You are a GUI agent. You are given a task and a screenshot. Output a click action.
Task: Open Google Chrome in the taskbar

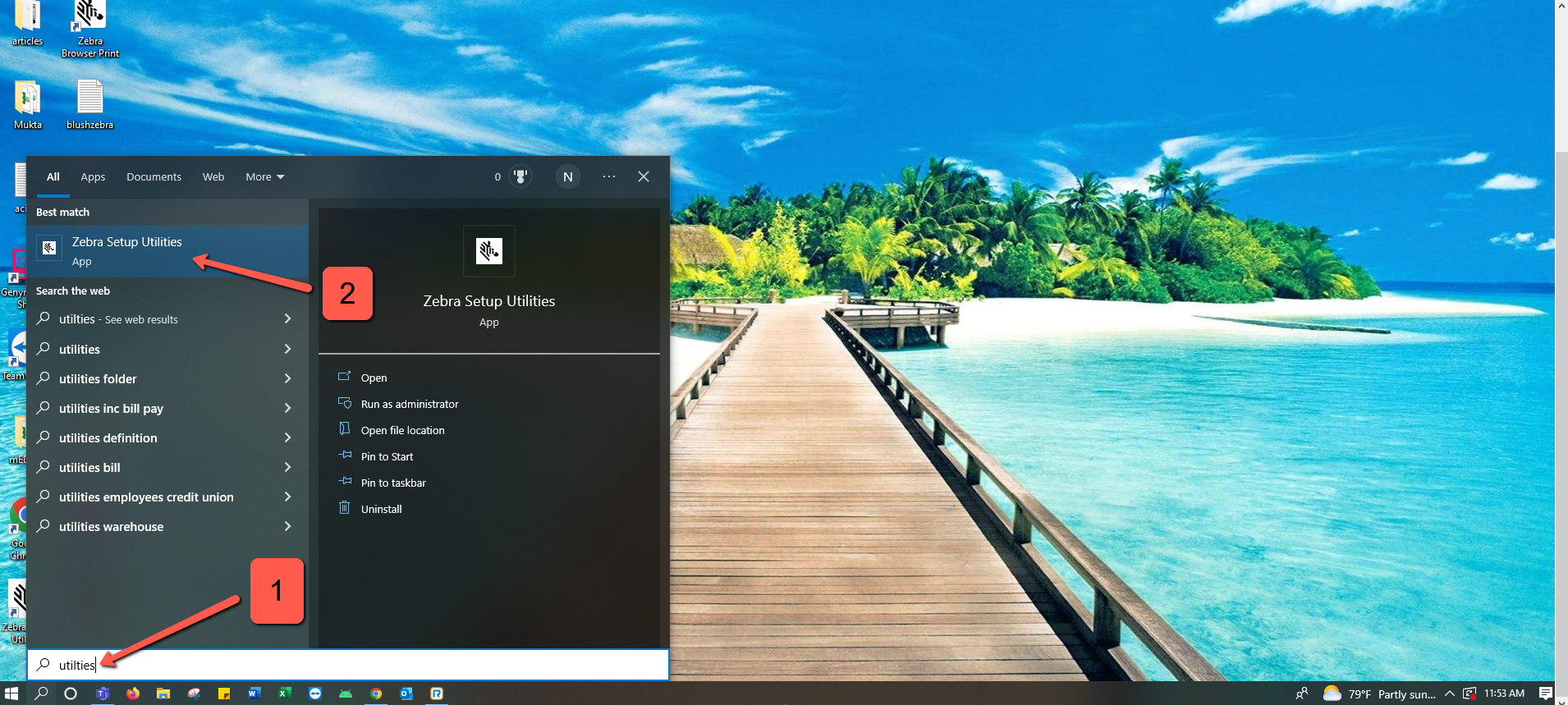click(376, 694)
